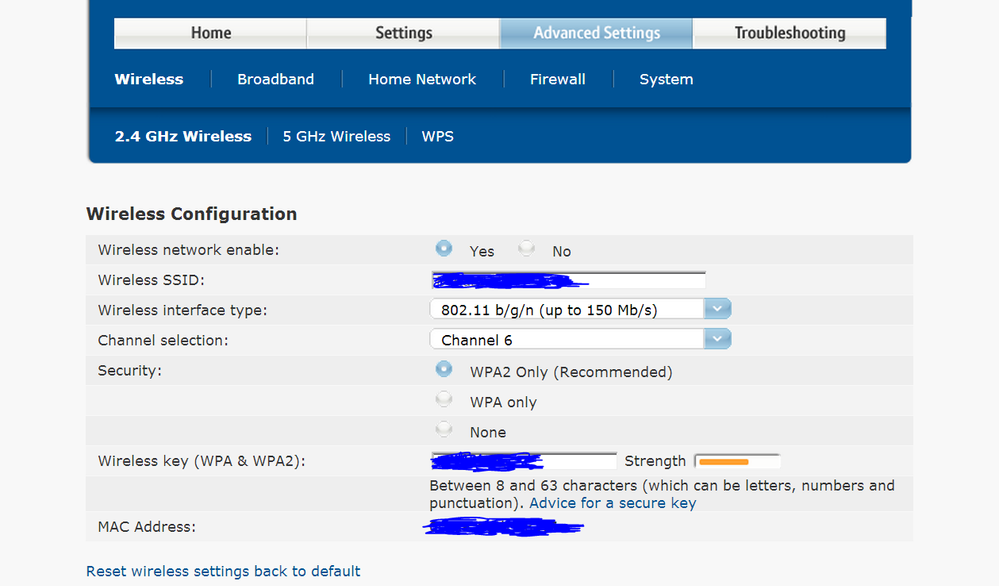Open the WPS sub-tab
Screen dimensions: 999x586
coord(438,136)
